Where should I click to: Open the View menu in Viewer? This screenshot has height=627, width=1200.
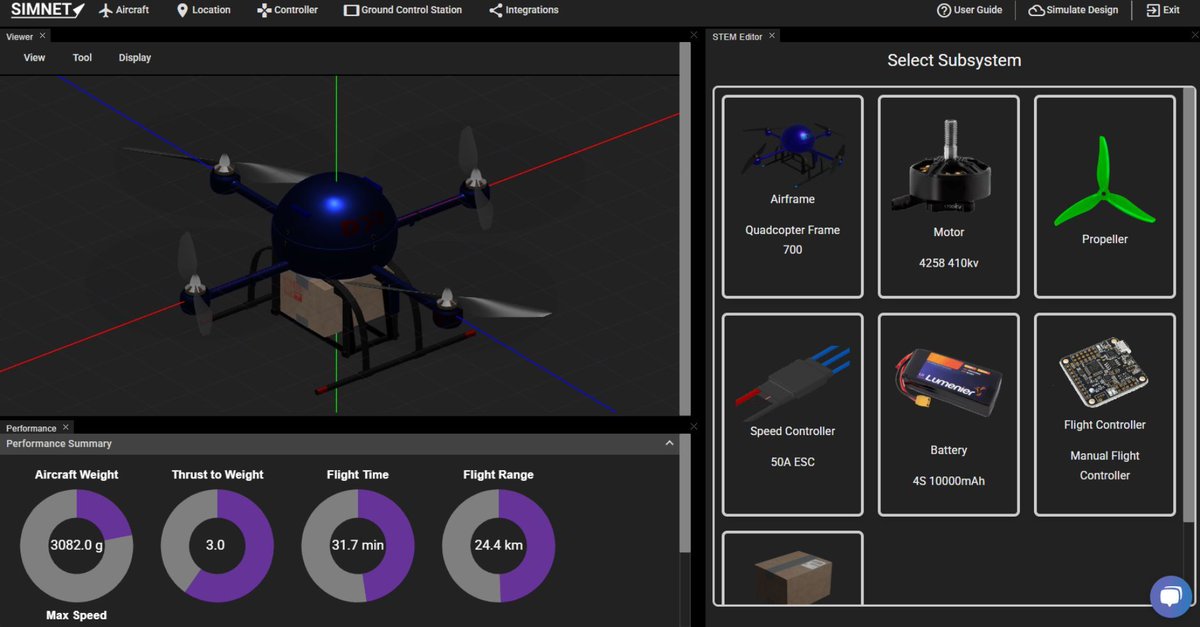[35, 57]
